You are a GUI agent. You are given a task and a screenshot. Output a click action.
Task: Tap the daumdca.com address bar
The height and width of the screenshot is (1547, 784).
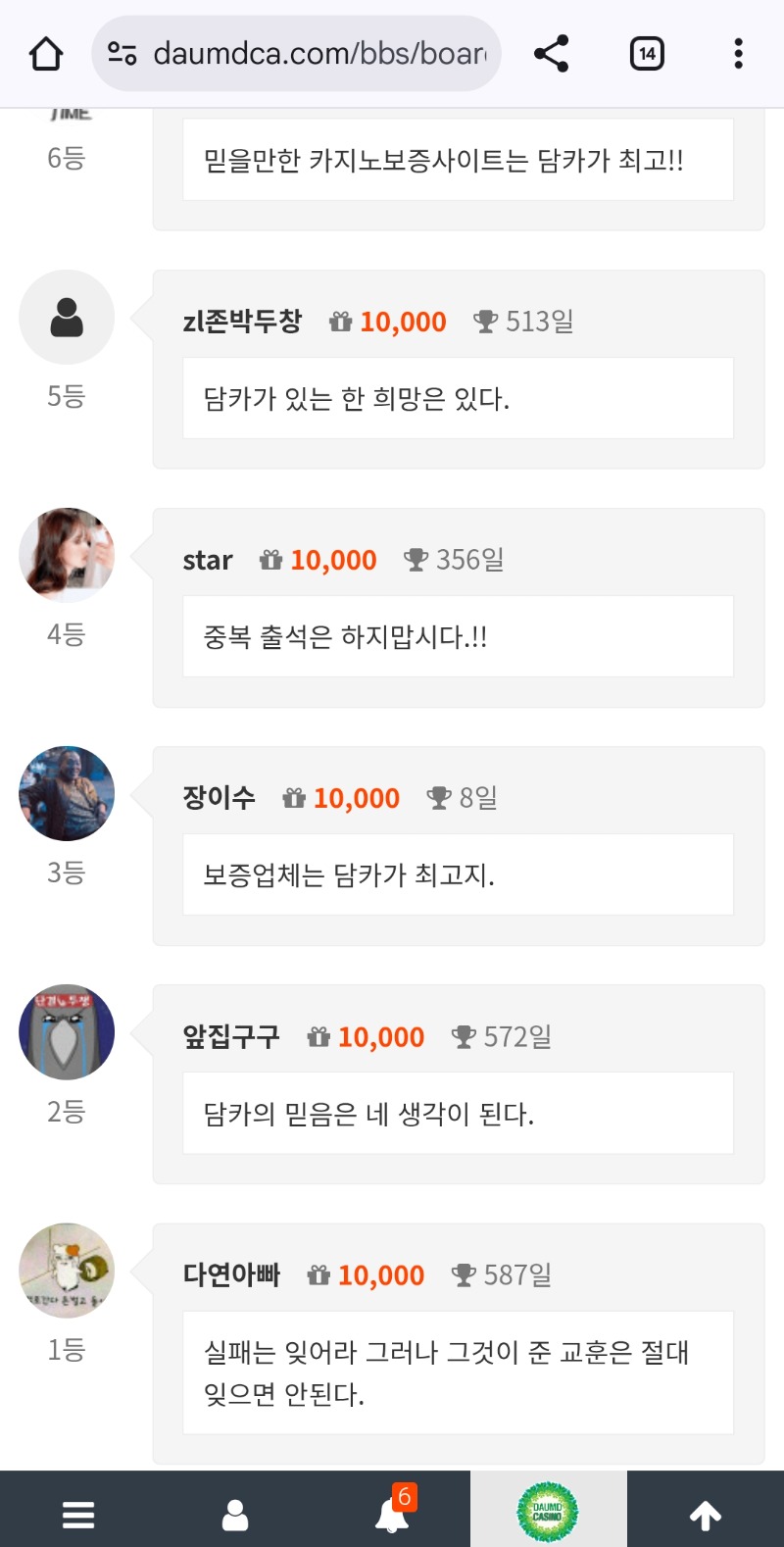pyautogui.click(x=318, y=54)
